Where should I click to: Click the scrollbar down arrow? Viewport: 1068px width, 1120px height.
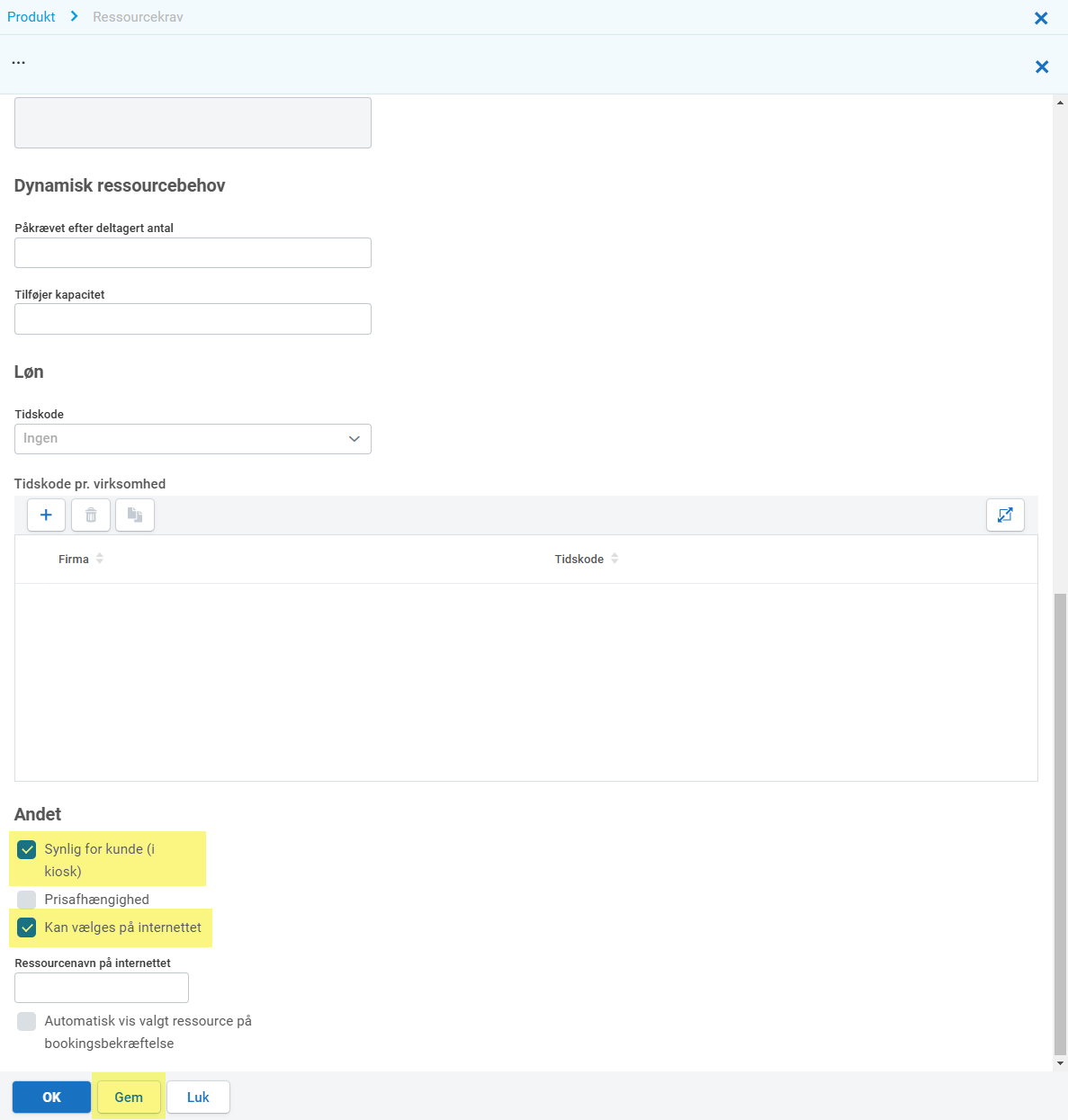pos(1060,1063)
